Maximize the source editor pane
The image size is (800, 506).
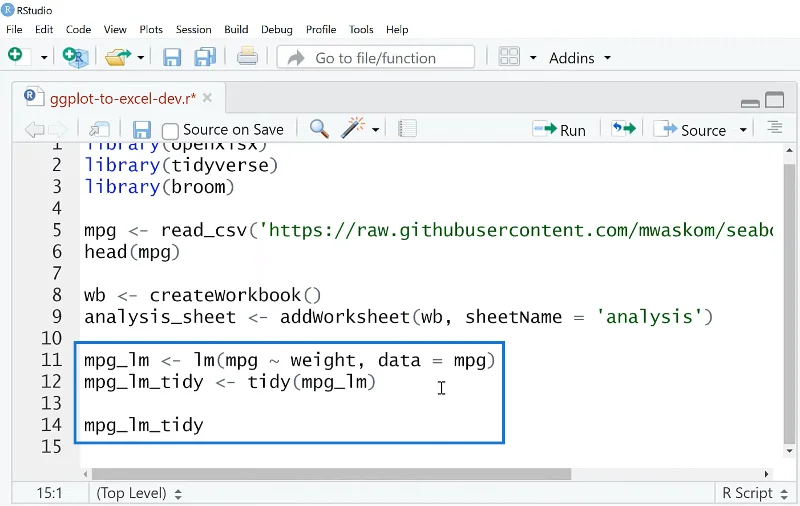click(x=774, y=99)
